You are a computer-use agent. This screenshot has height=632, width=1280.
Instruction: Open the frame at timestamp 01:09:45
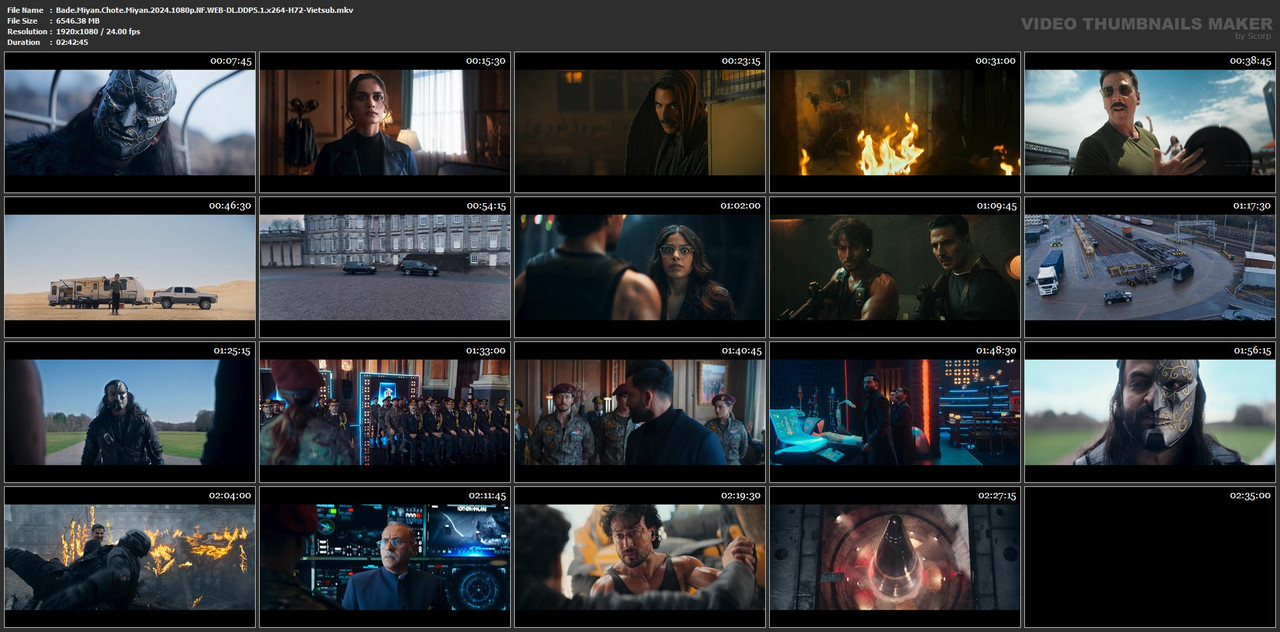[x=895, y=267]
